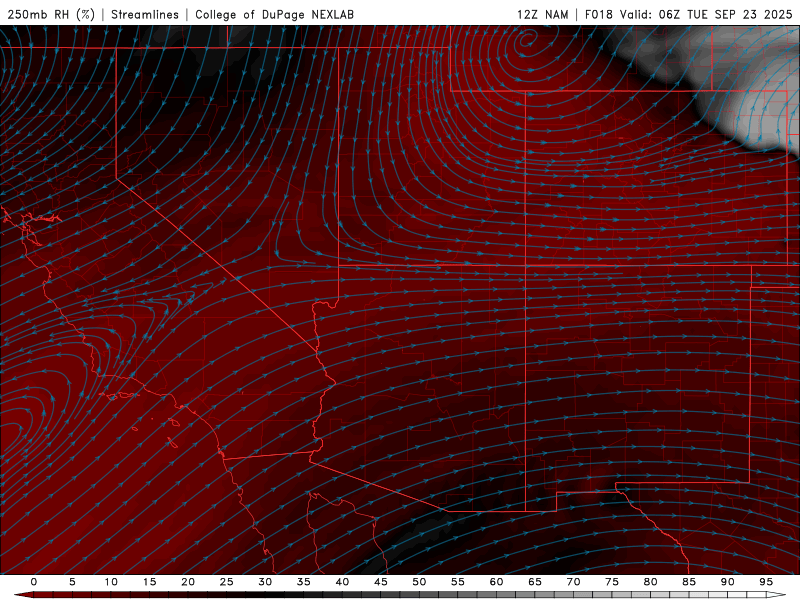Click the "20" value on the color scale
This screenshot has width=800, height=600.
pyautogui.click(x=188, y=582)
